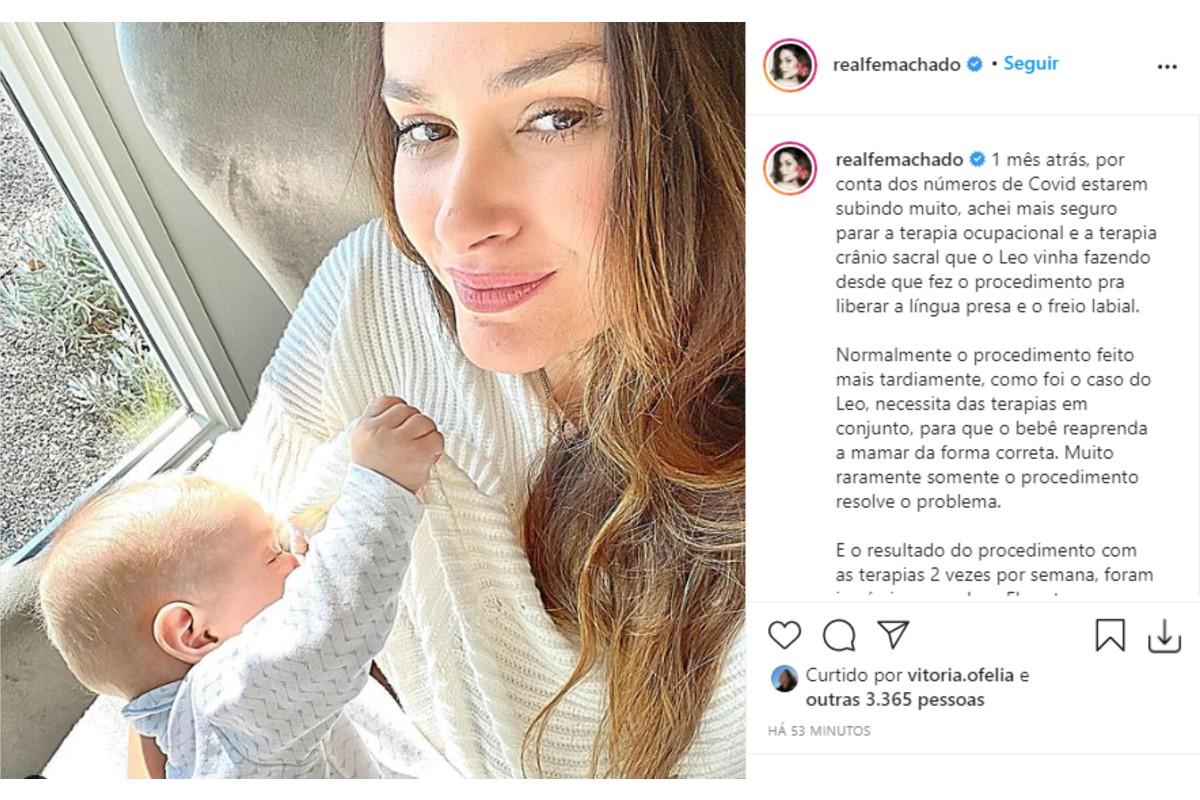Open the header profile avatar of realfemachado
1200x800 pixels.
point(790,66)
